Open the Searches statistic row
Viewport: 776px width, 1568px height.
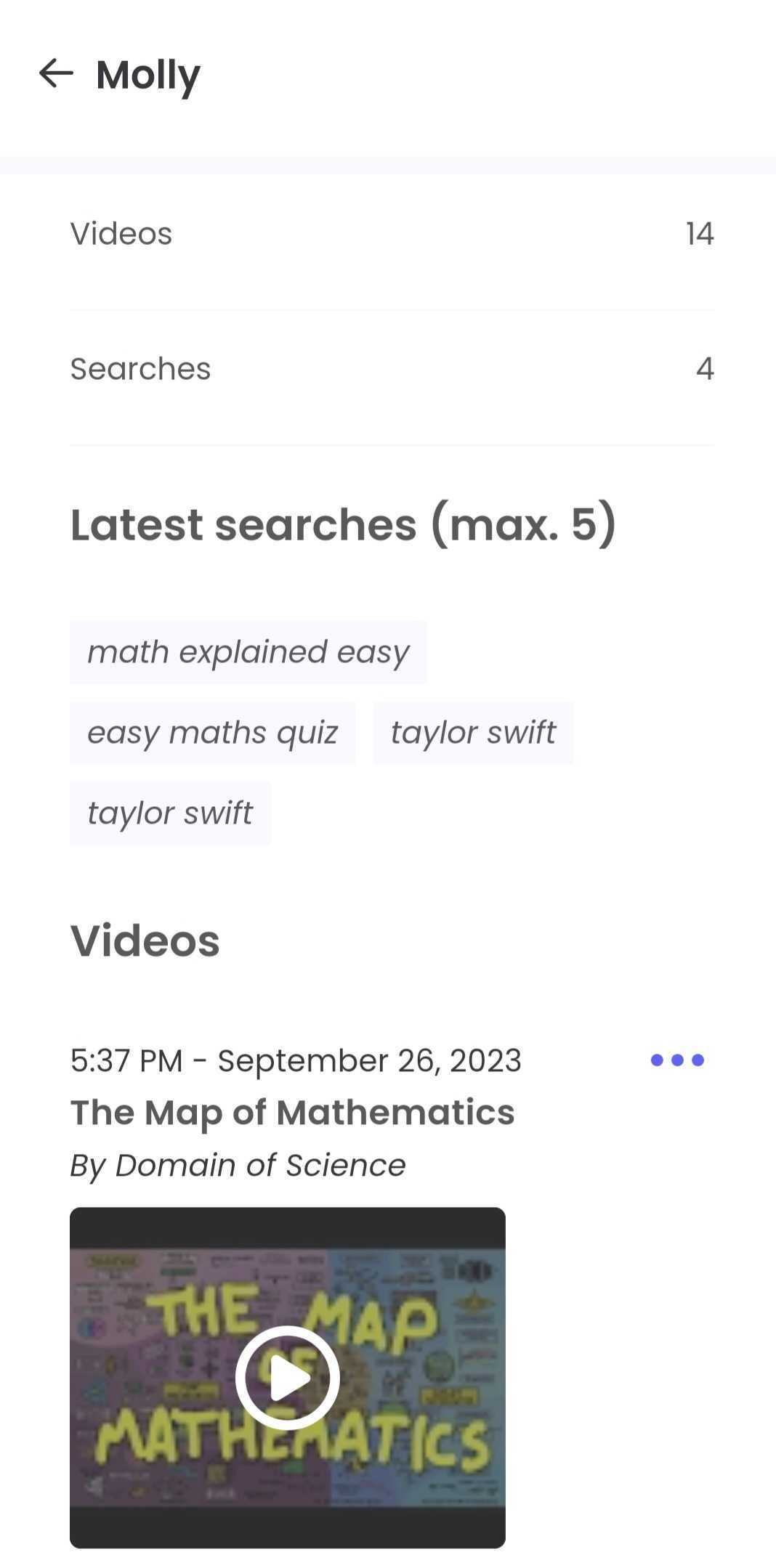click(x=392, y=369)
